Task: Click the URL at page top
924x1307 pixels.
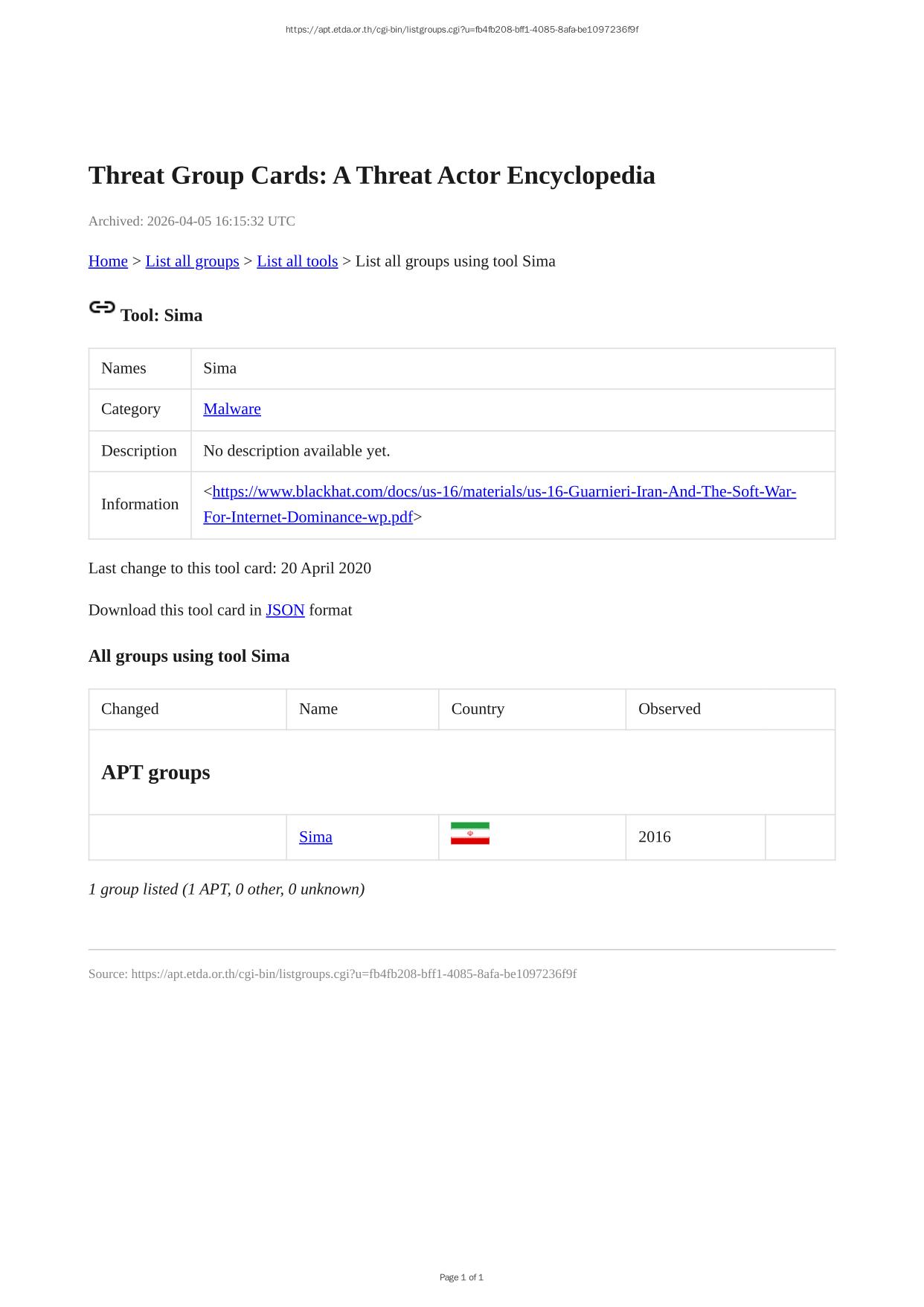Action: pos(462,30)
